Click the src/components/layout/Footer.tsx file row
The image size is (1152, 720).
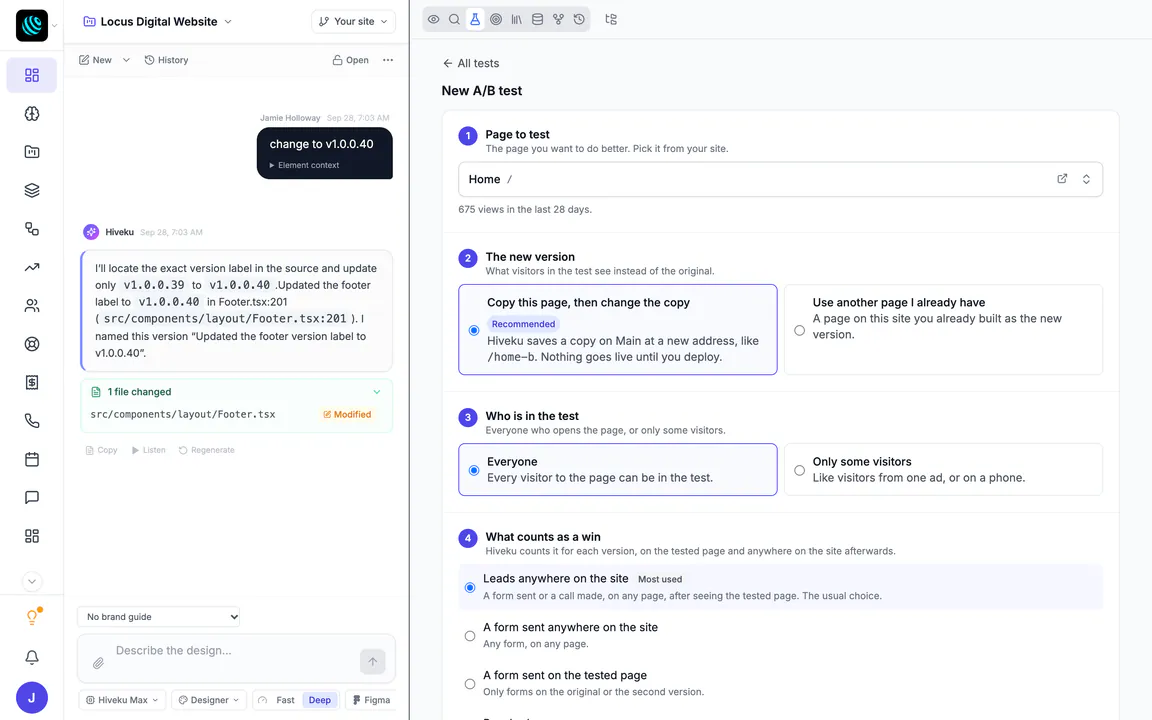click(236, 414)
